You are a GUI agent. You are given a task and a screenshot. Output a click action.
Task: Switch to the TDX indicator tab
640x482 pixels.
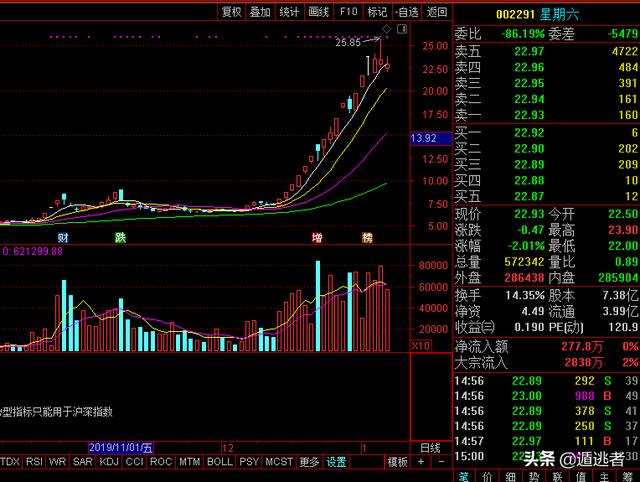coord(10,462)
